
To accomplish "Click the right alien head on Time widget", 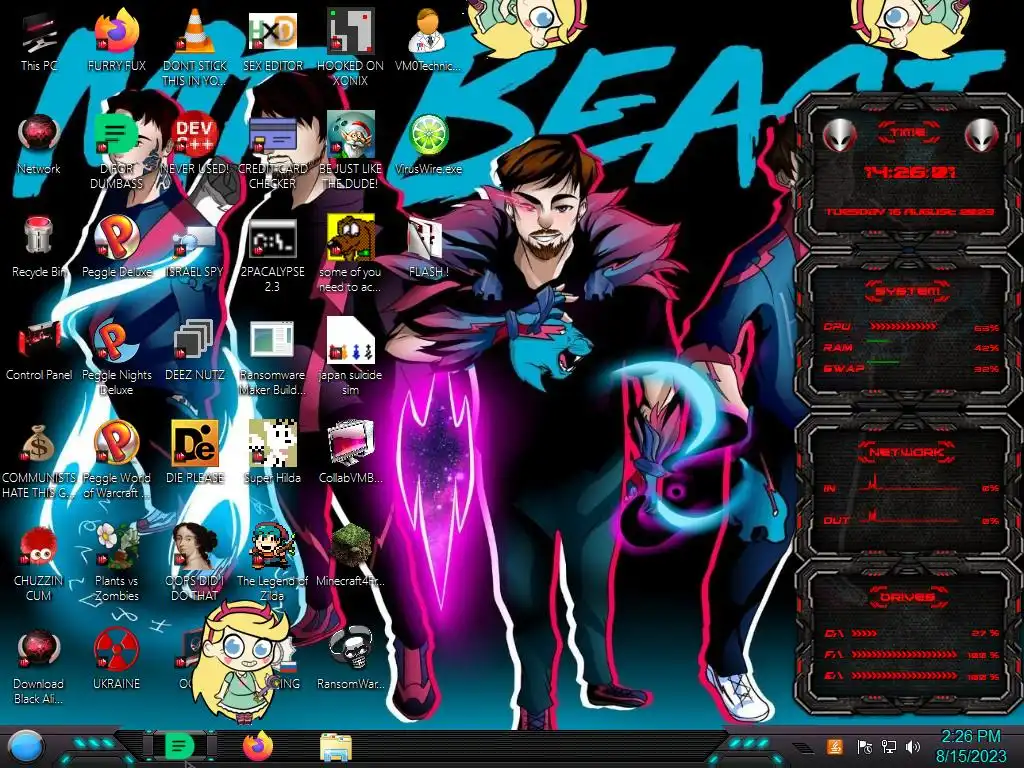I will (x=982, y=136).
